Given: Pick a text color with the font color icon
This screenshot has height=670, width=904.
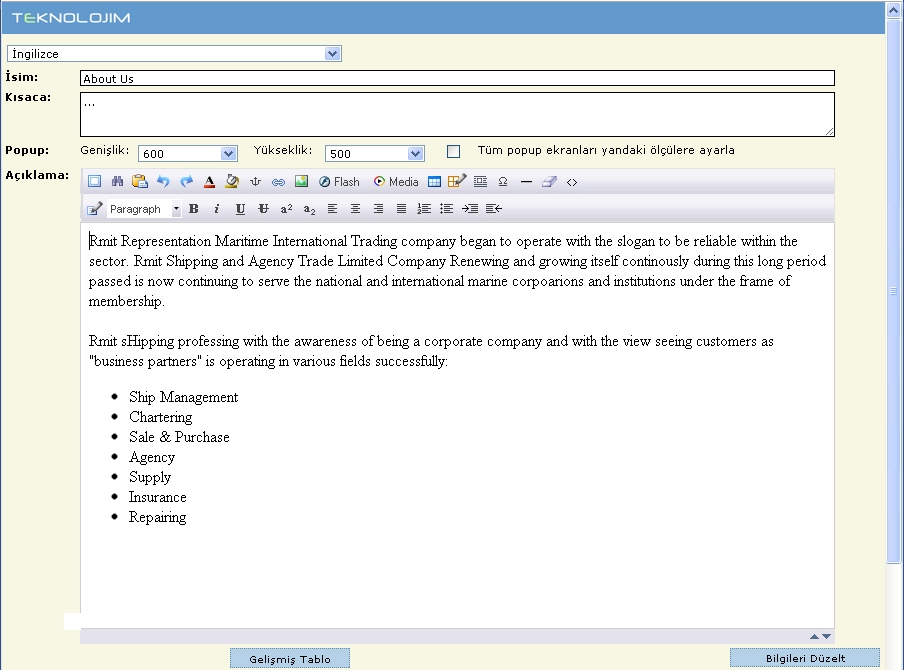Looking at the screenshot, I should [209, 182].
